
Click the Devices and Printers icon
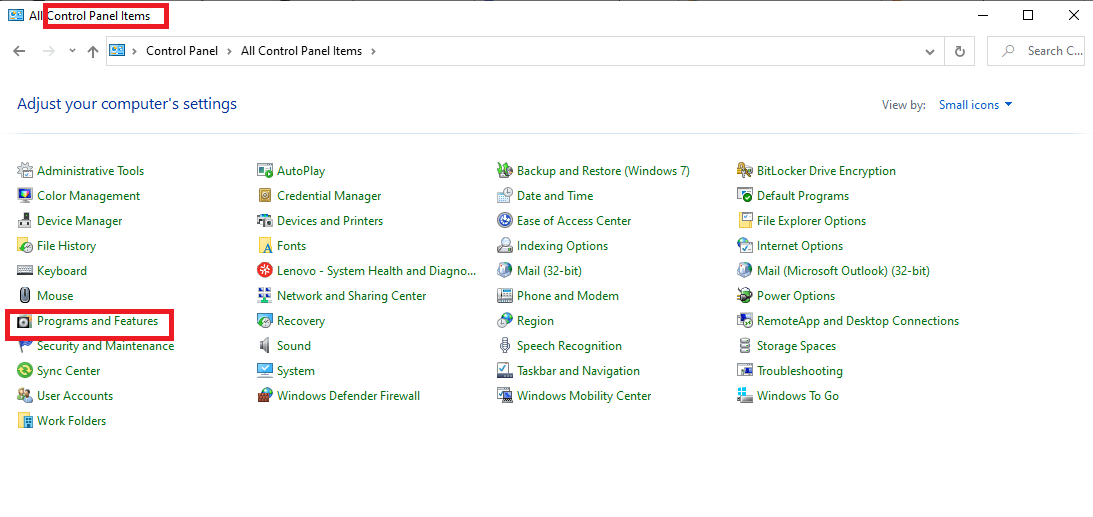265,221
